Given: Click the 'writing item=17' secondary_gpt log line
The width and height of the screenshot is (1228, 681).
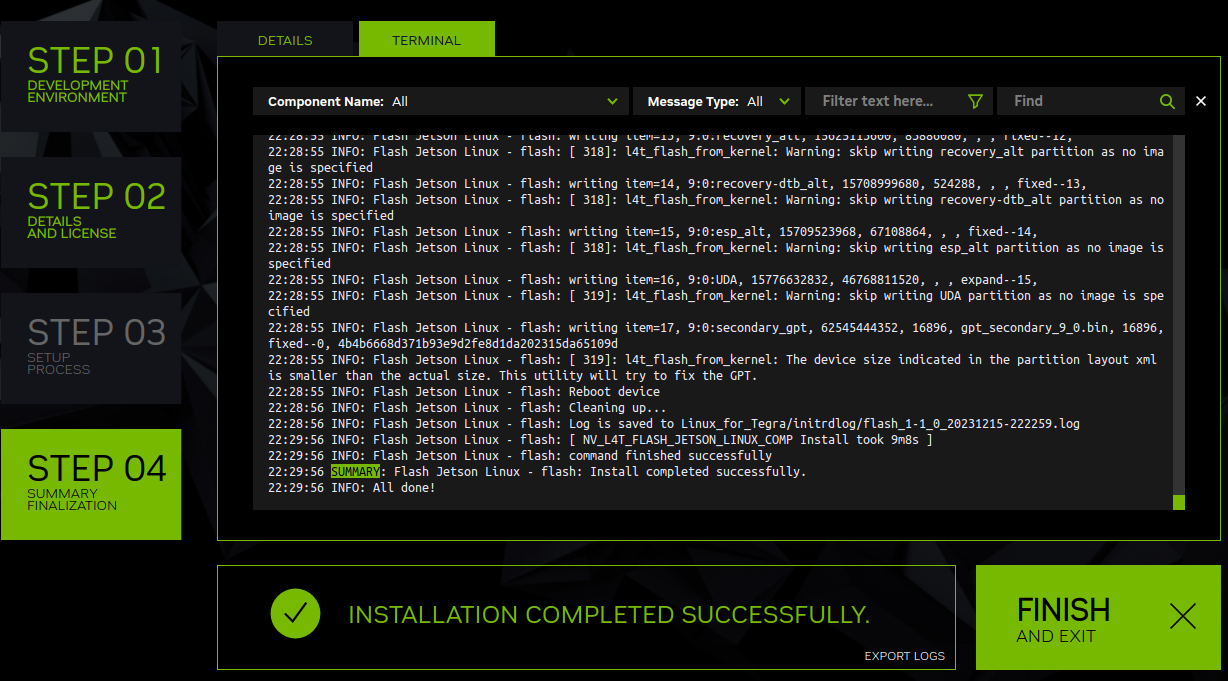Looking at the screenshot, I should pos(716,336).
